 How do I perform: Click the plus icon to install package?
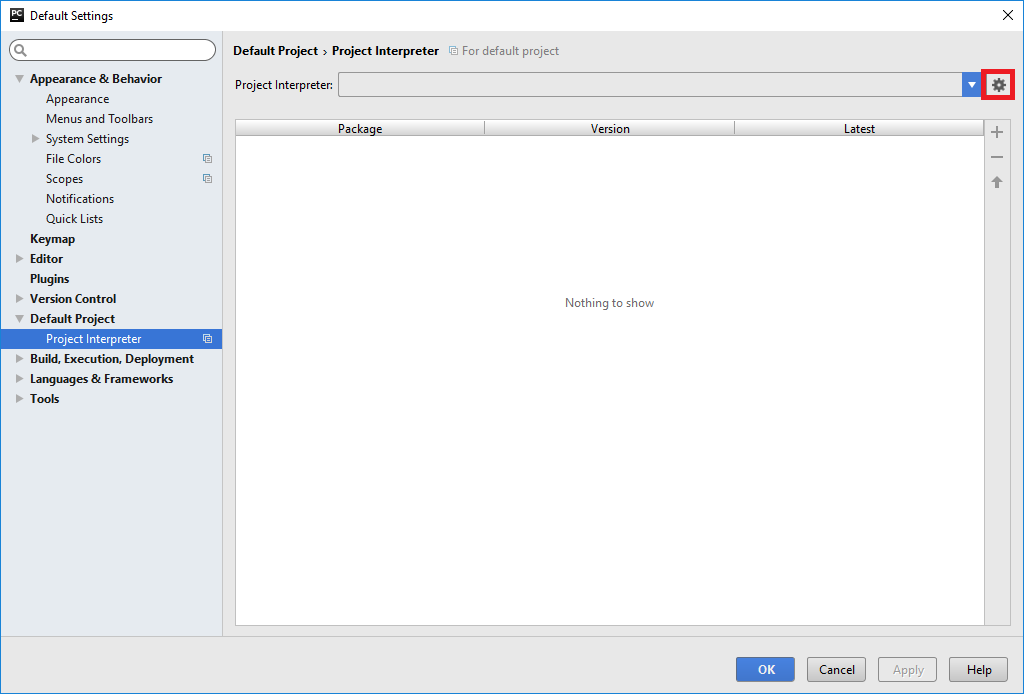point(996,132)
